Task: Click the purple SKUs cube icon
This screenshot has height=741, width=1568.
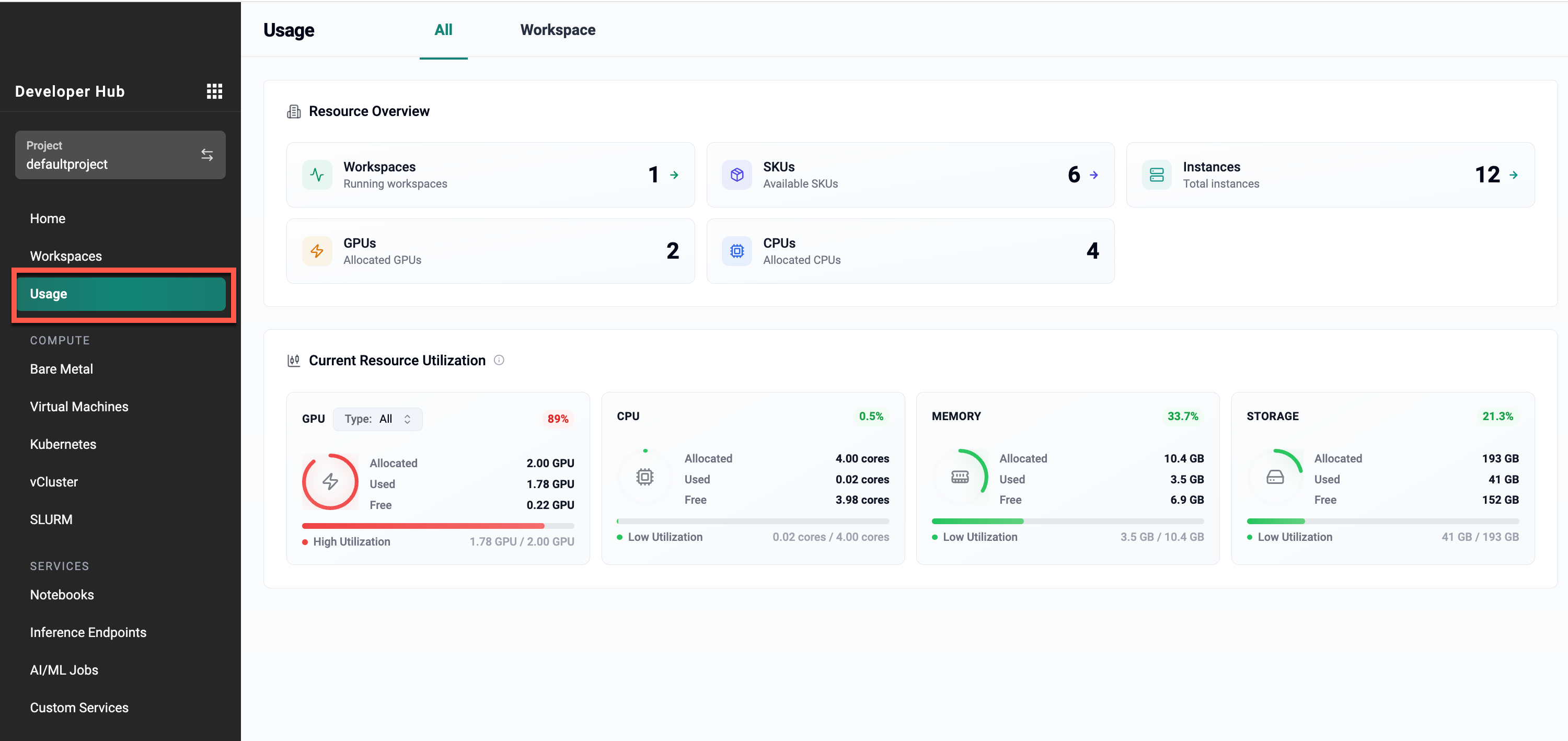Action: [x=736, y=175]
